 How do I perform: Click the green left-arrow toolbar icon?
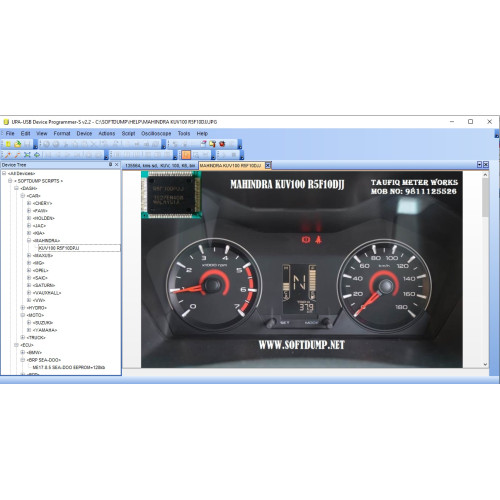pos(37,155)
